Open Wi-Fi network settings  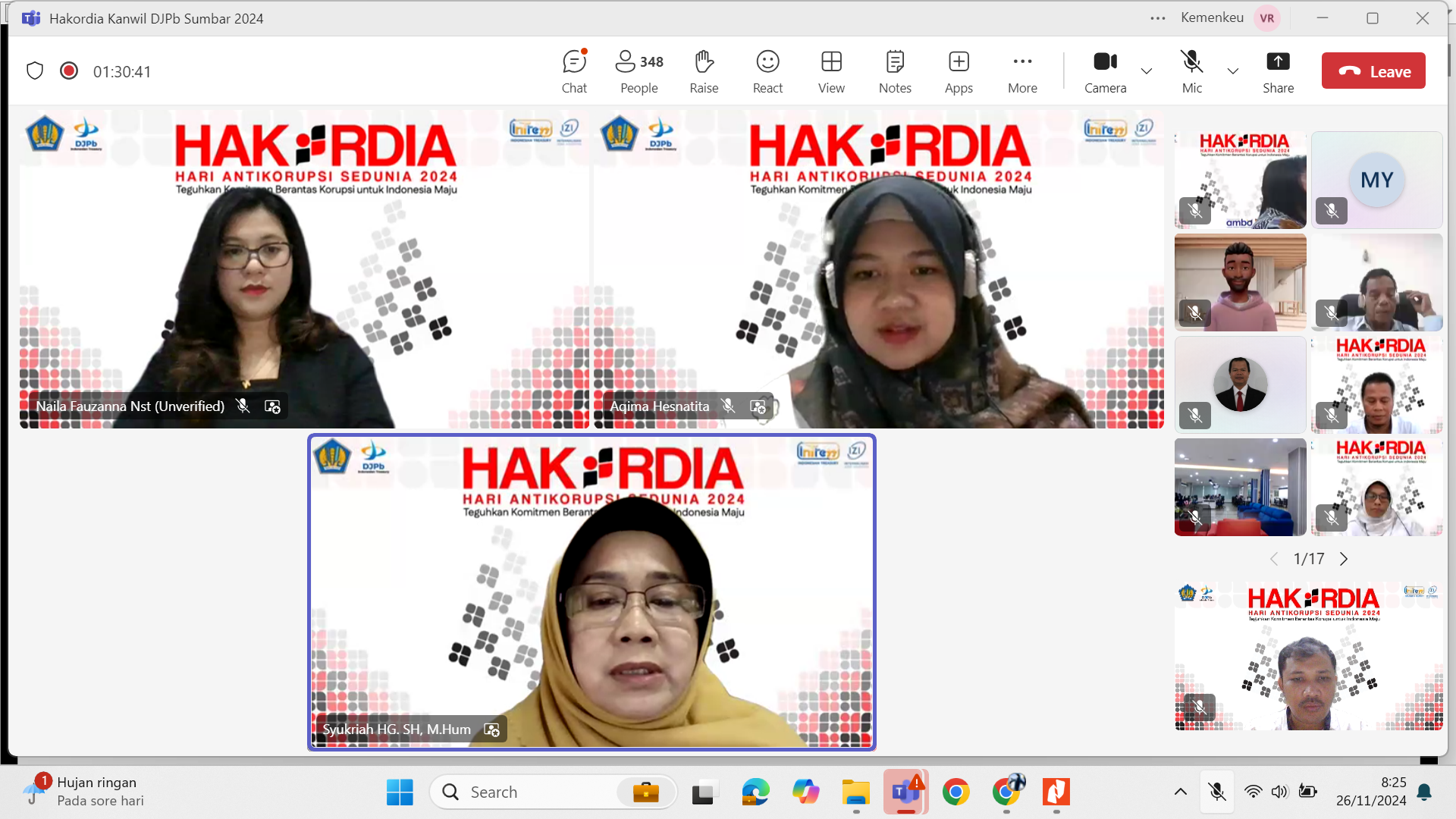coord(1254,792)
